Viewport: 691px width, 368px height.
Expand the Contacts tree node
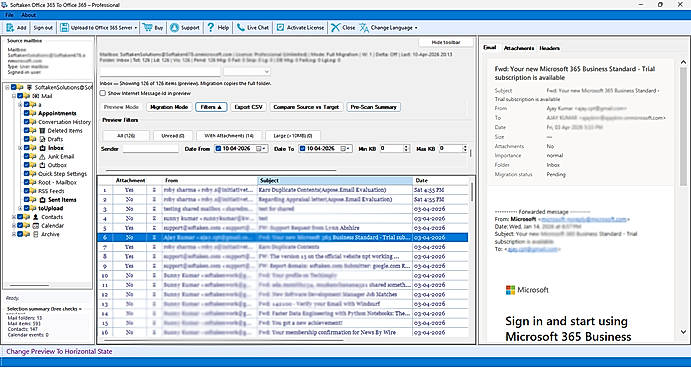tap(14, 217)
